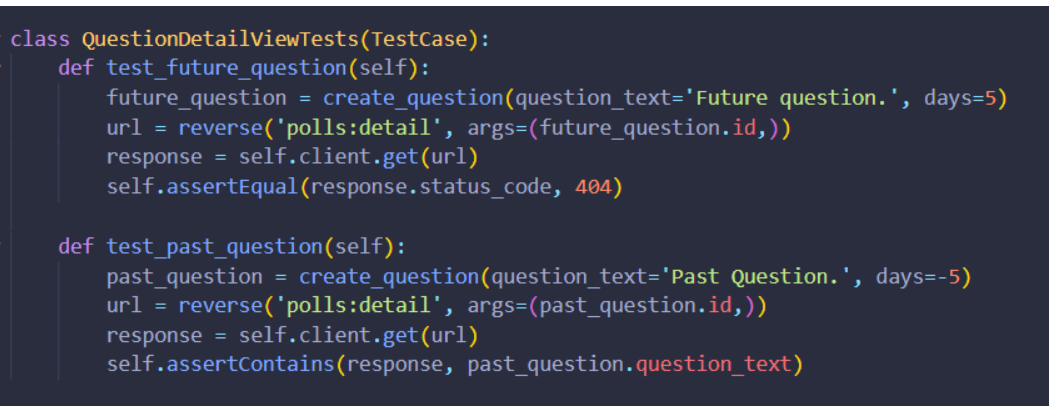Viewport: 1054px width, 406px height.
Task: Click the 404 status code number
Action: [x=594, y=188]
